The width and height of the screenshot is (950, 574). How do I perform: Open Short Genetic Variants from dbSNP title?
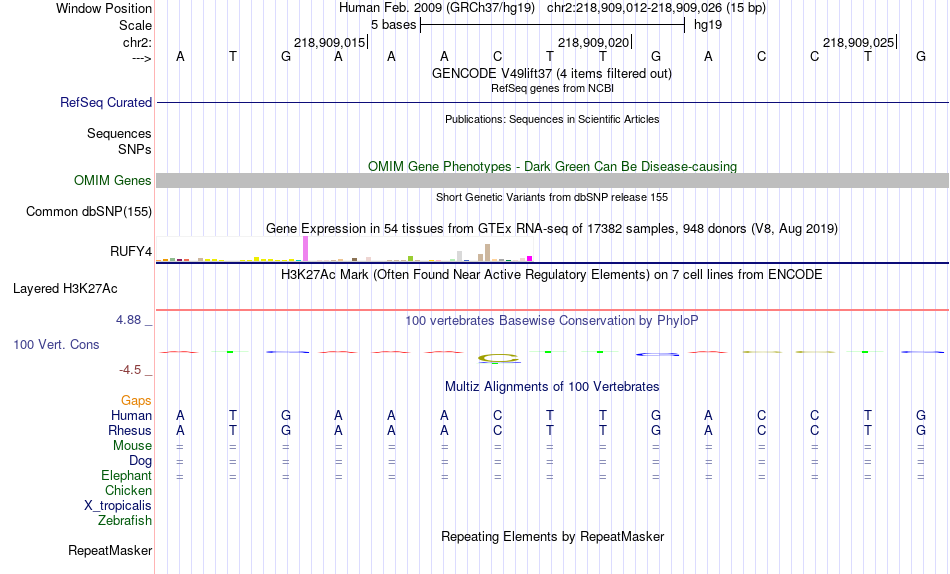552,198
